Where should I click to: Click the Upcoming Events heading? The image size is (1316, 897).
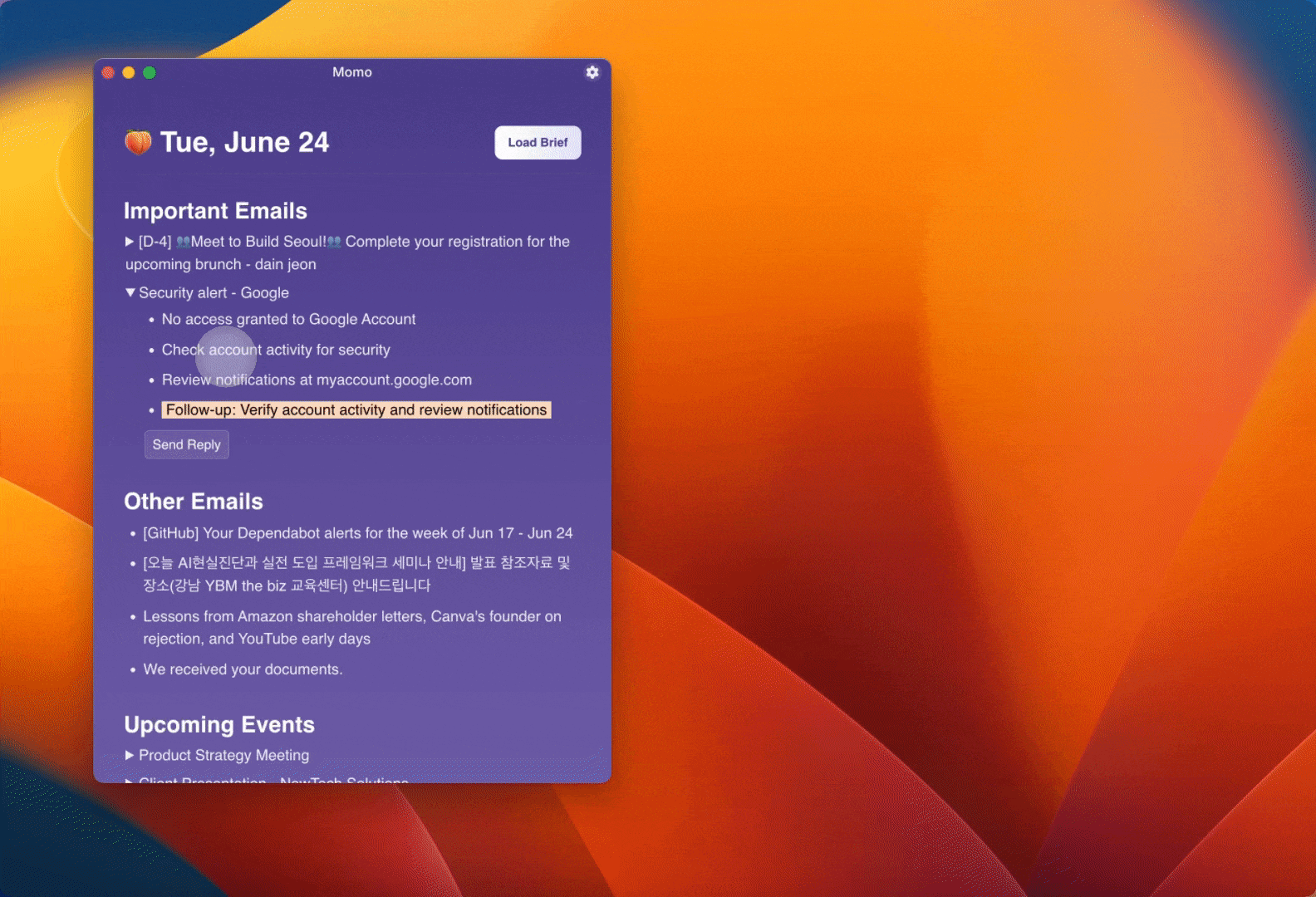219,725
